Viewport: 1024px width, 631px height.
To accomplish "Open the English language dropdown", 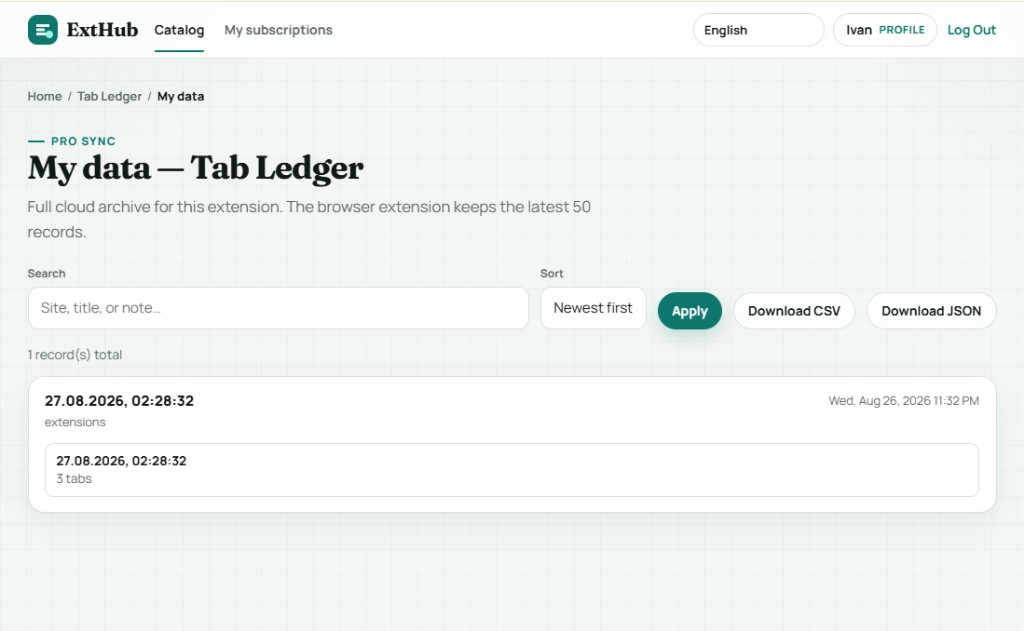I will (758, 30).
